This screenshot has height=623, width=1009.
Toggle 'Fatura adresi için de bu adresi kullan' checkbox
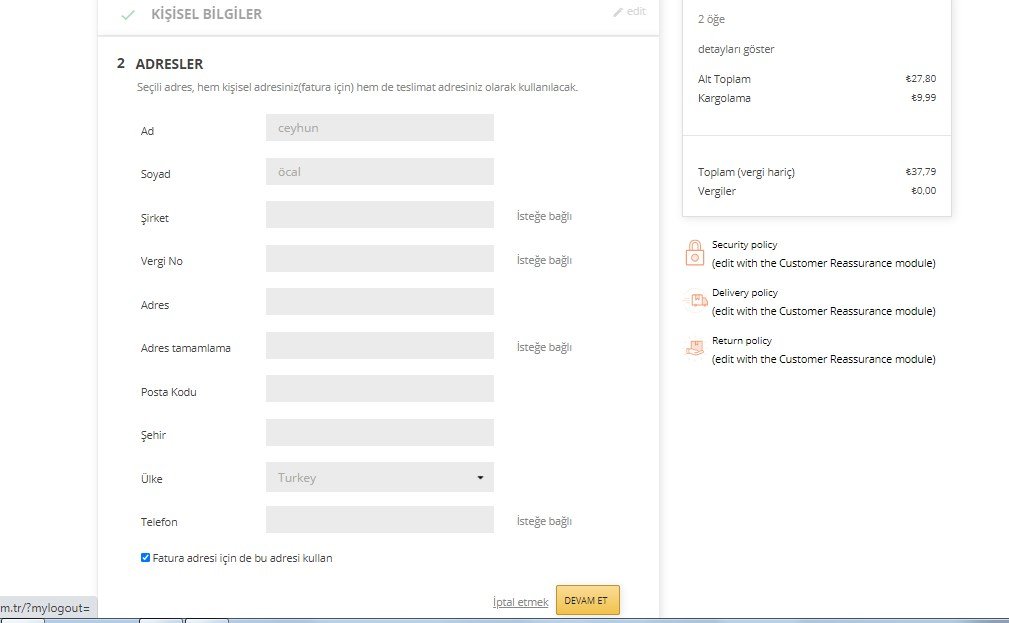pos(145,557)
